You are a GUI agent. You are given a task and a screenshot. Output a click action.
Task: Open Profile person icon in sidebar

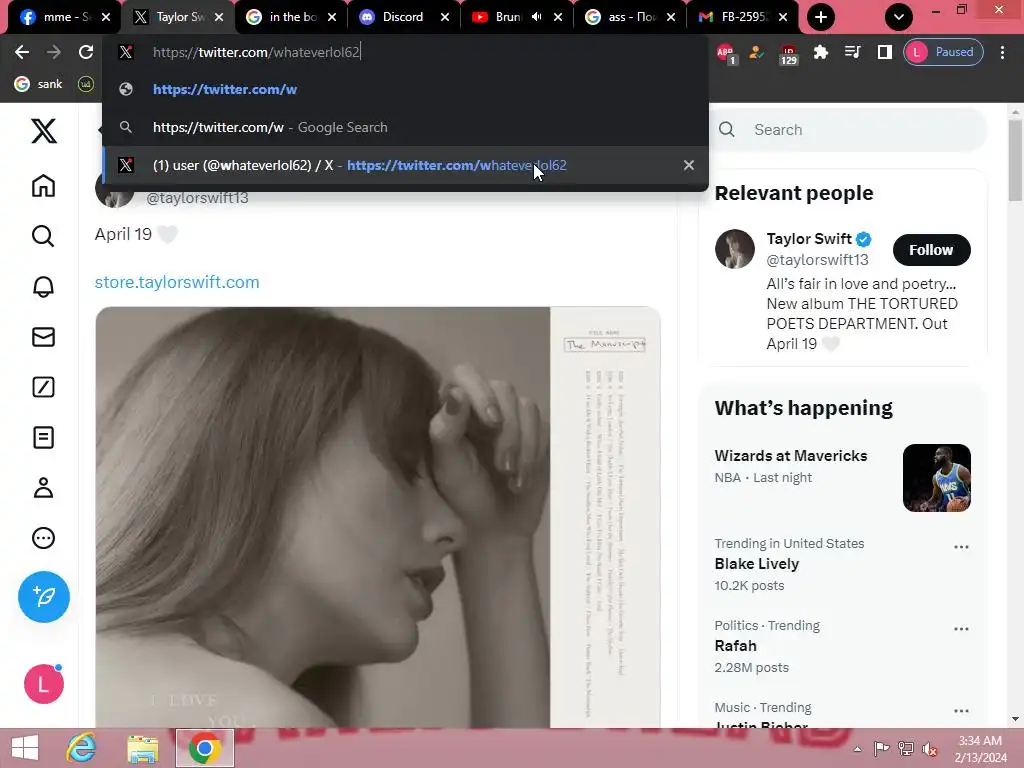44,488
